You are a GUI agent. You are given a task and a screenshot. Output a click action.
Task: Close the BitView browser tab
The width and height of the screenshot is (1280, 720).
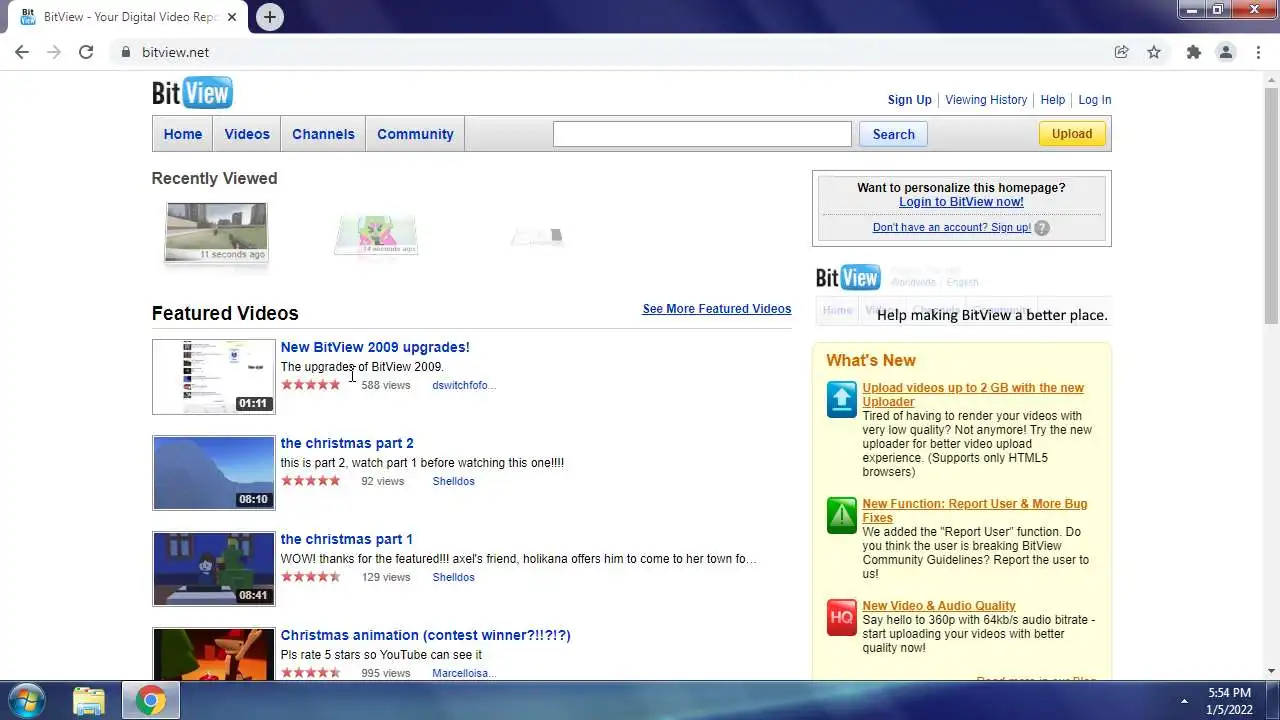(x=232, y=17)
